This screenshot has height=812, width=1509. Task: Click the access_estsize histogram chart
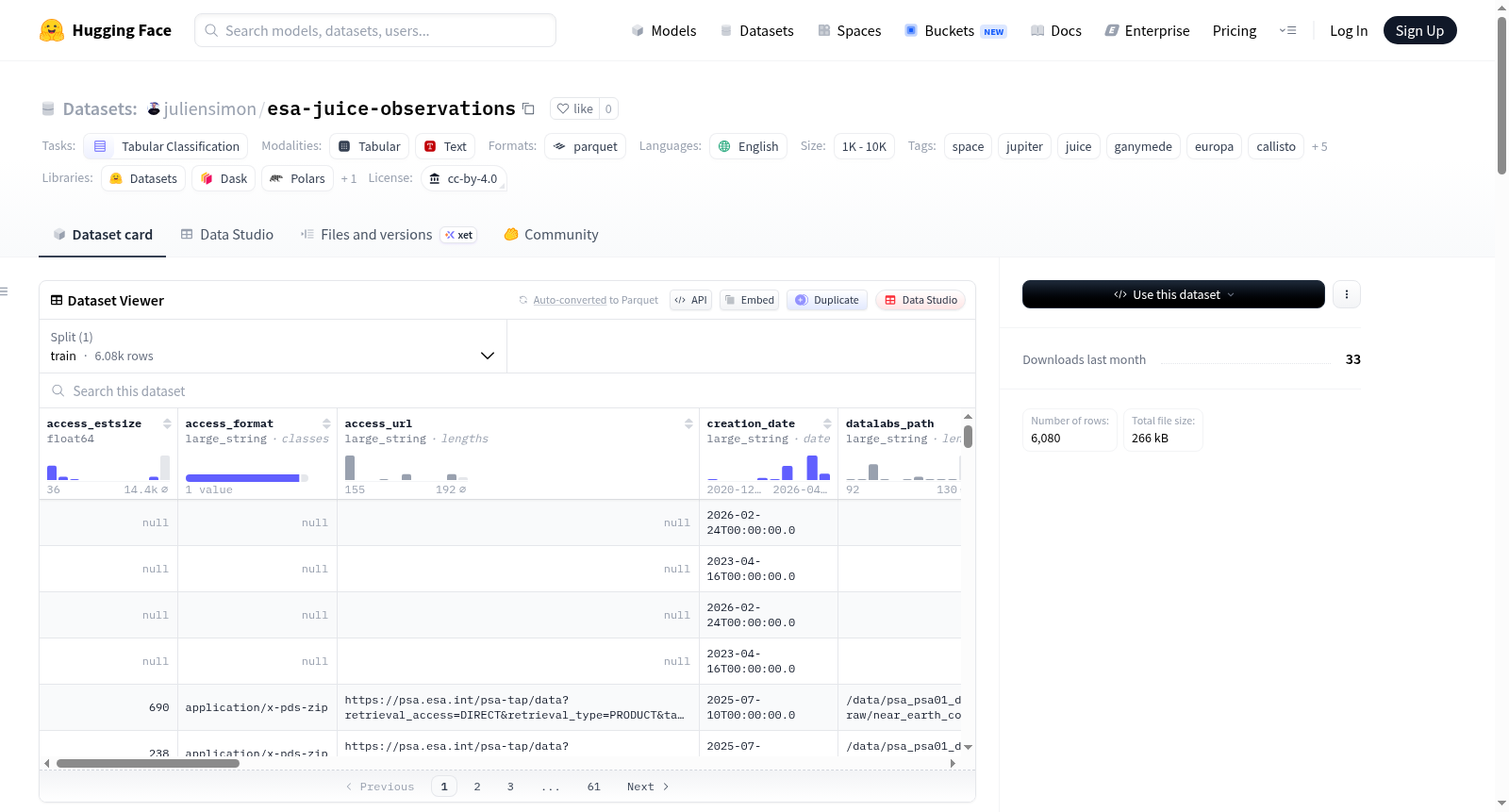108,468
